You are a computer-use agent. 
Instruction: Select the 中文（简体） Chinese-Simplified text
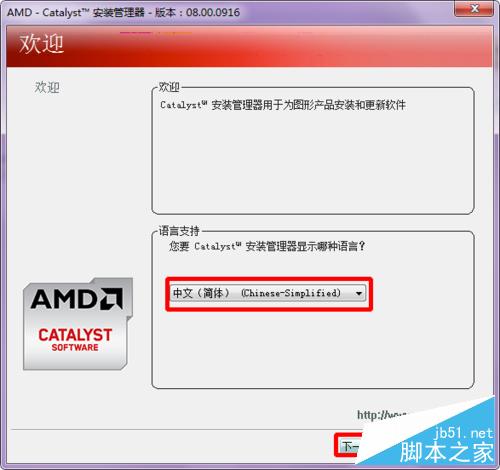point(257,293)
